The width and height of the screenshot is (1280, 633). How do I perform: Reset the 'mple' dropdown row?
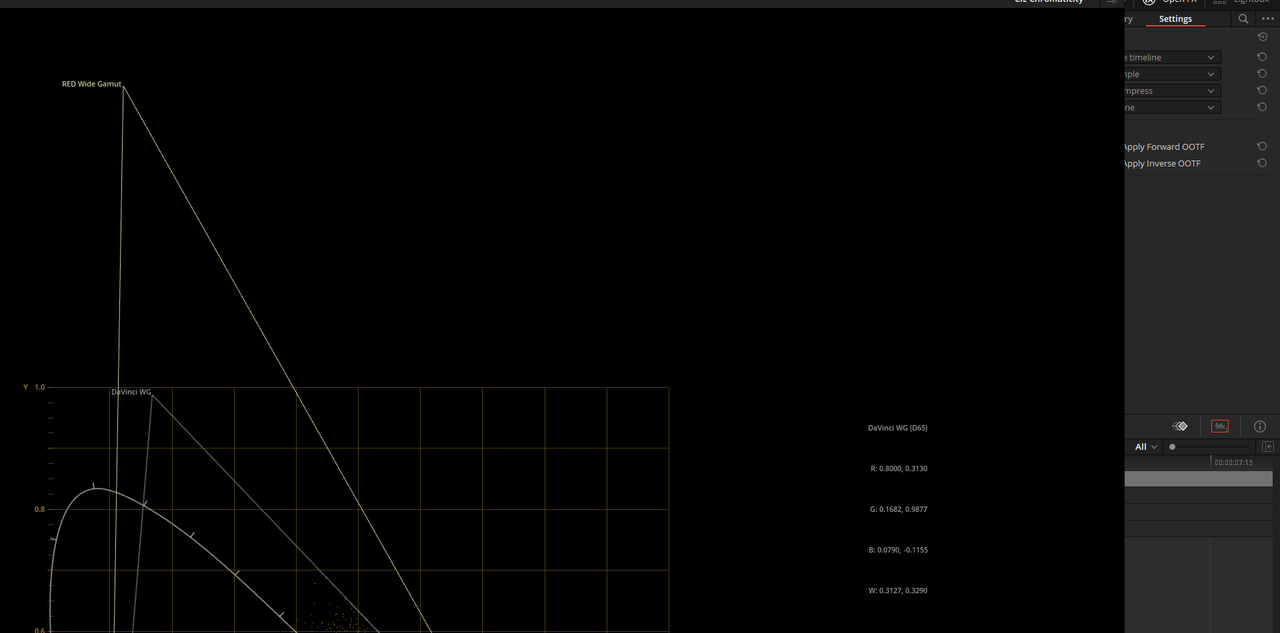(1262, 74)
